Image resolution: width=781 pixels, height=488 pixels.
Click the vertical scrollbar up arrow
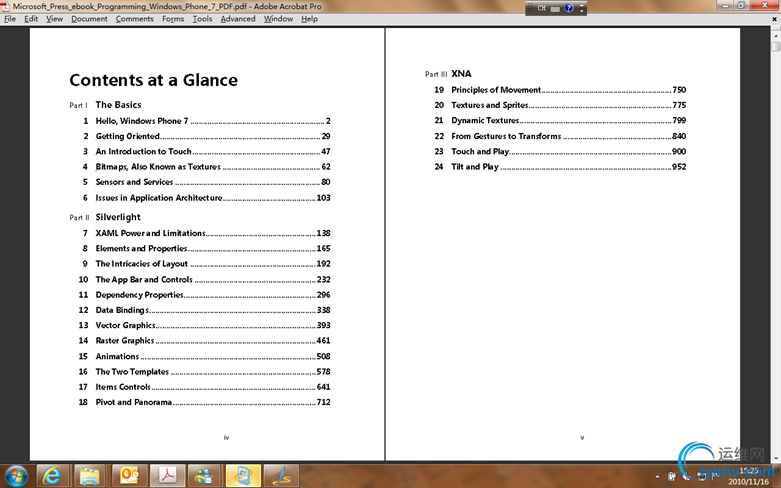pyautogui.click(x=776, y=36)
